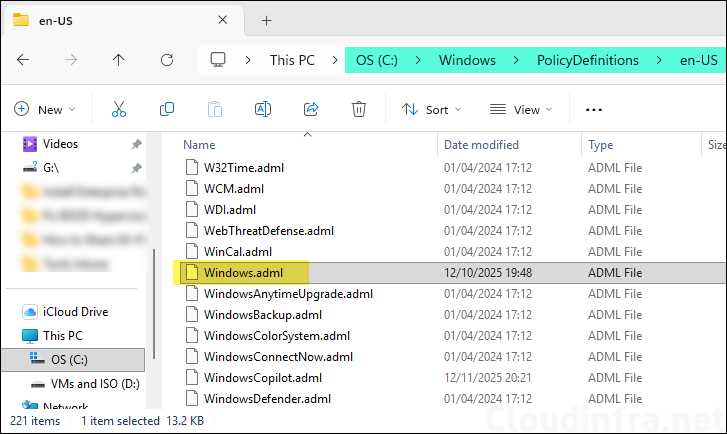Rename the selected file using the rename icon
This screenshot has height=434, width=727.
263,109
